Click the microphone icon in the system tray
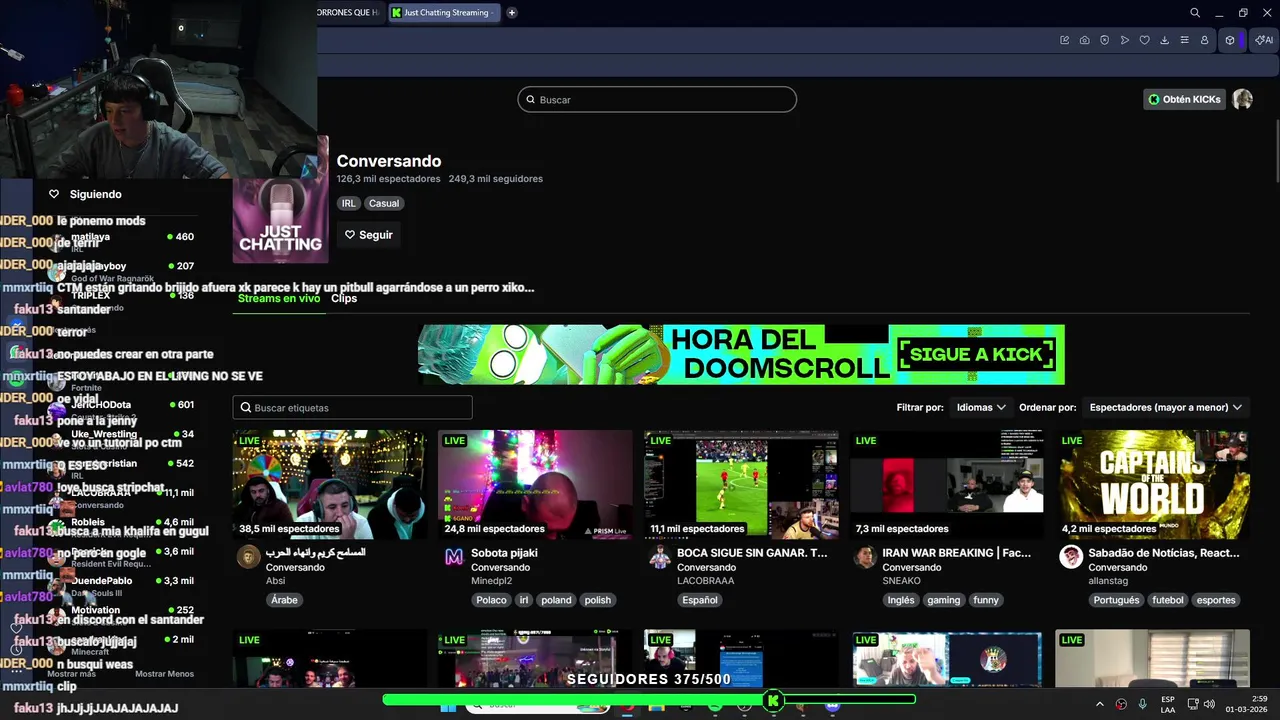This screenshot has width=1280, height=720. click(x=1142, y=704)
